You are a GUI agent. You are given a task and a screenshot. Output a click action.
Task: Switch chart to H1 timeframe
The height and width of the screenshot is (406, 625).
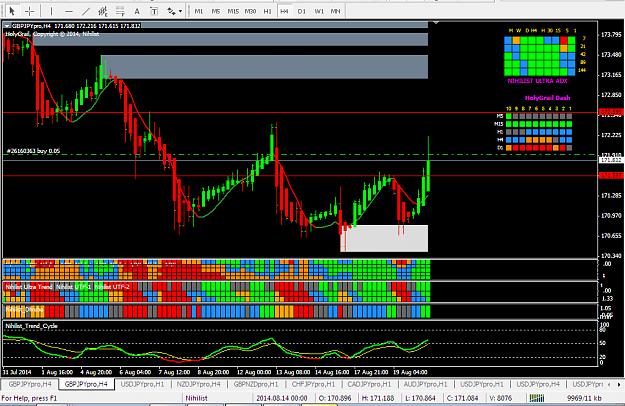click(x=267, y=11)
